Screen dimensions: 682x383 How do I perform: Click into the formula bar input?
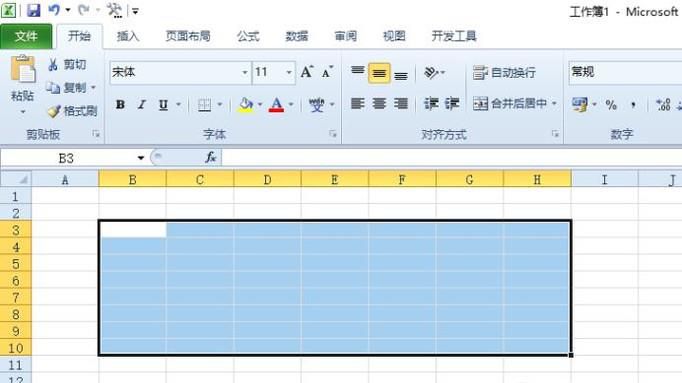(x=451, y=157)
